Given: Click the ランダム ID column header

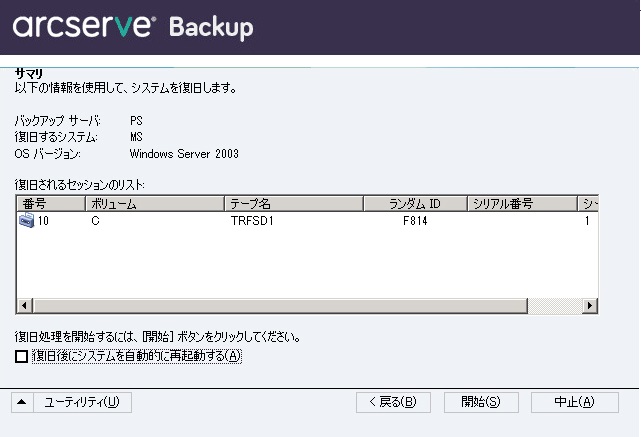Looking at the screenshot, I should point(415,204).
